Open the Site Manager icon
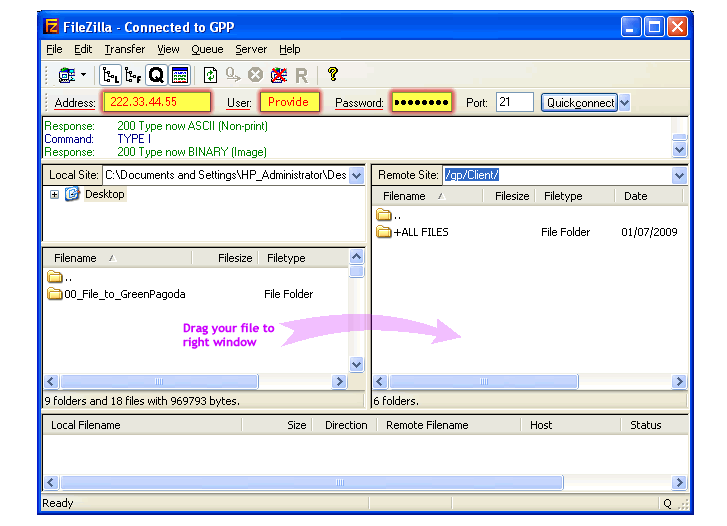 67,75
